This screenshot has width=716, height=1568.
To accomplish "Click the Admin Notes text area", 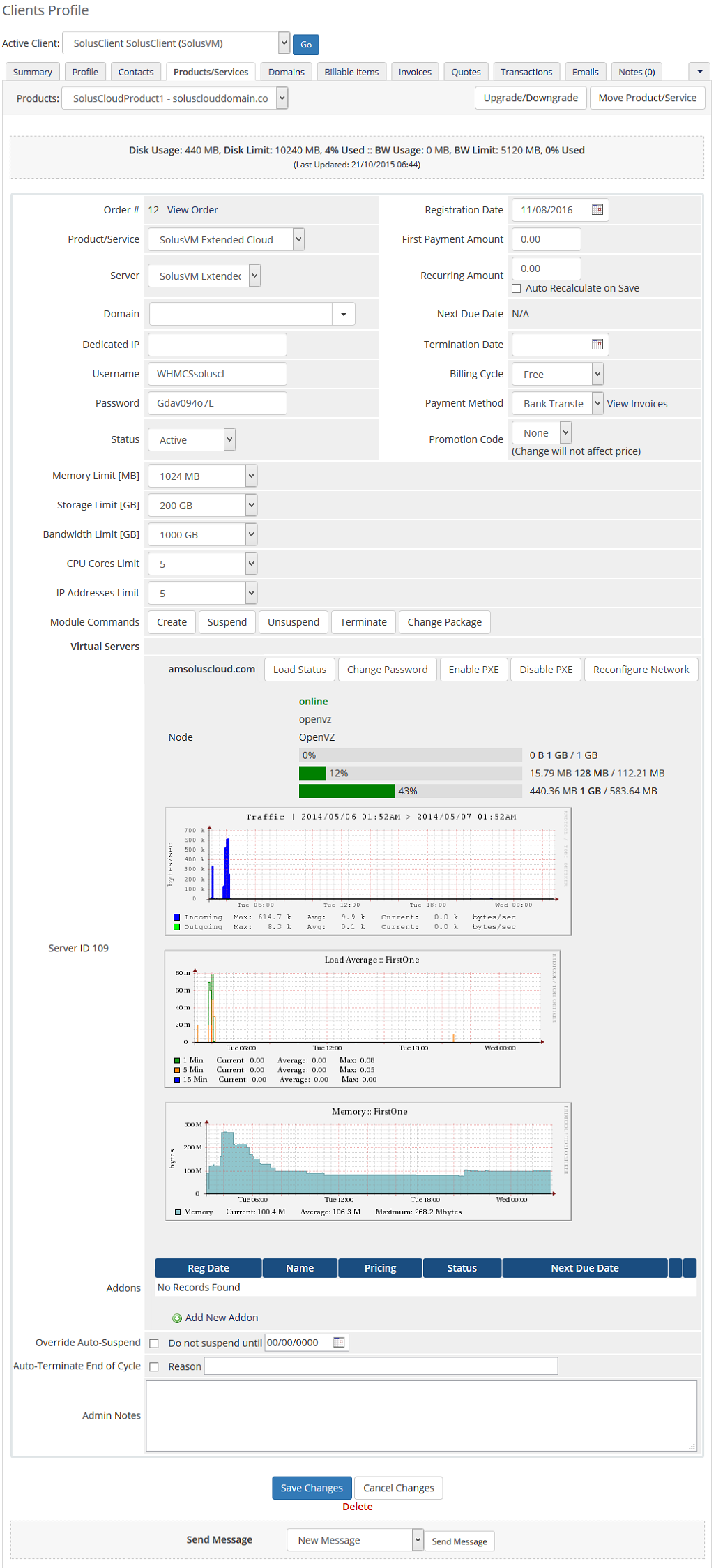I will [421, 1416].
